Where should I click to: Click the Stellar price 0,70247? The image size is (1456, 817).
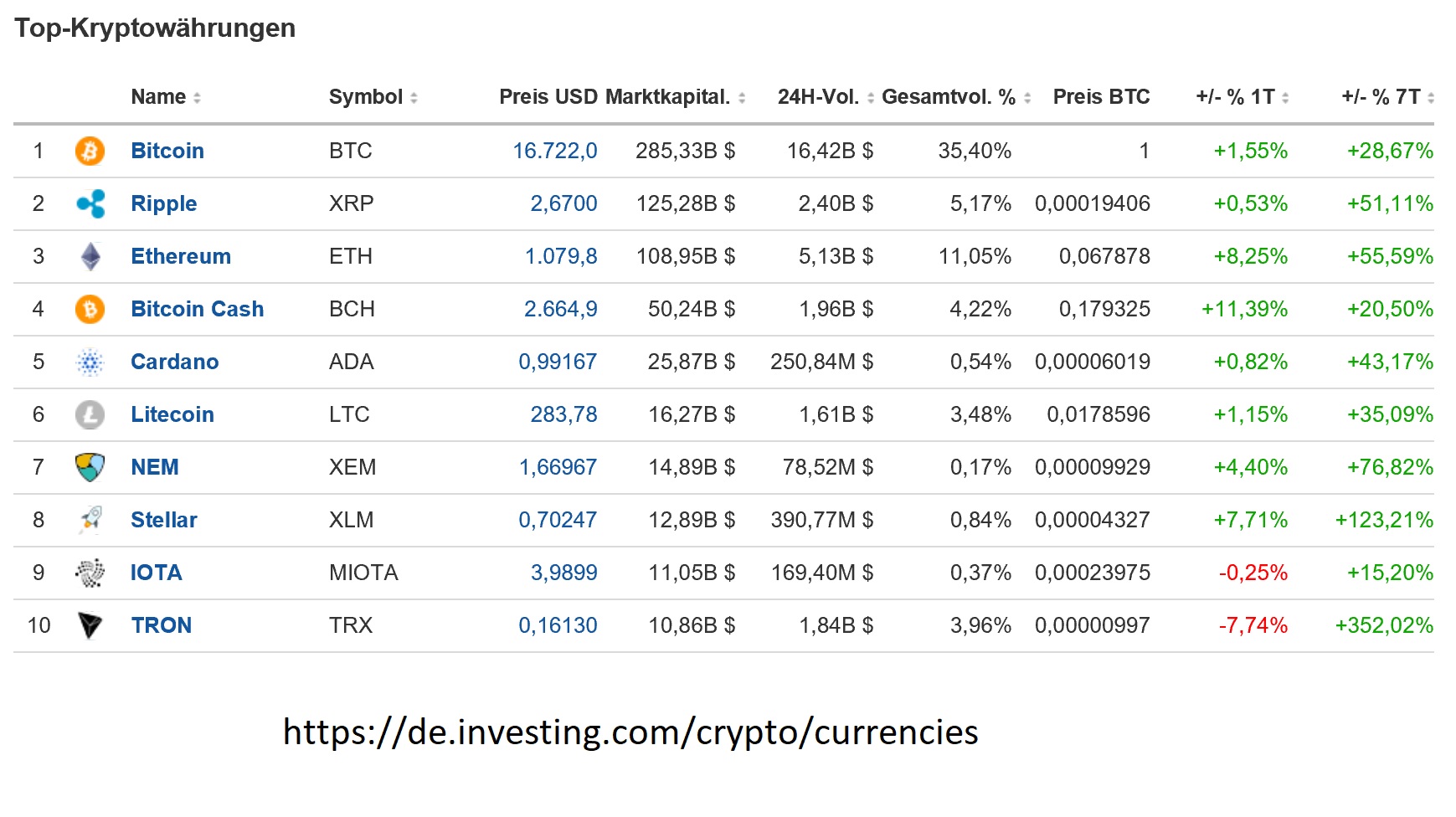pyautogui.click(x=558, y=520)
